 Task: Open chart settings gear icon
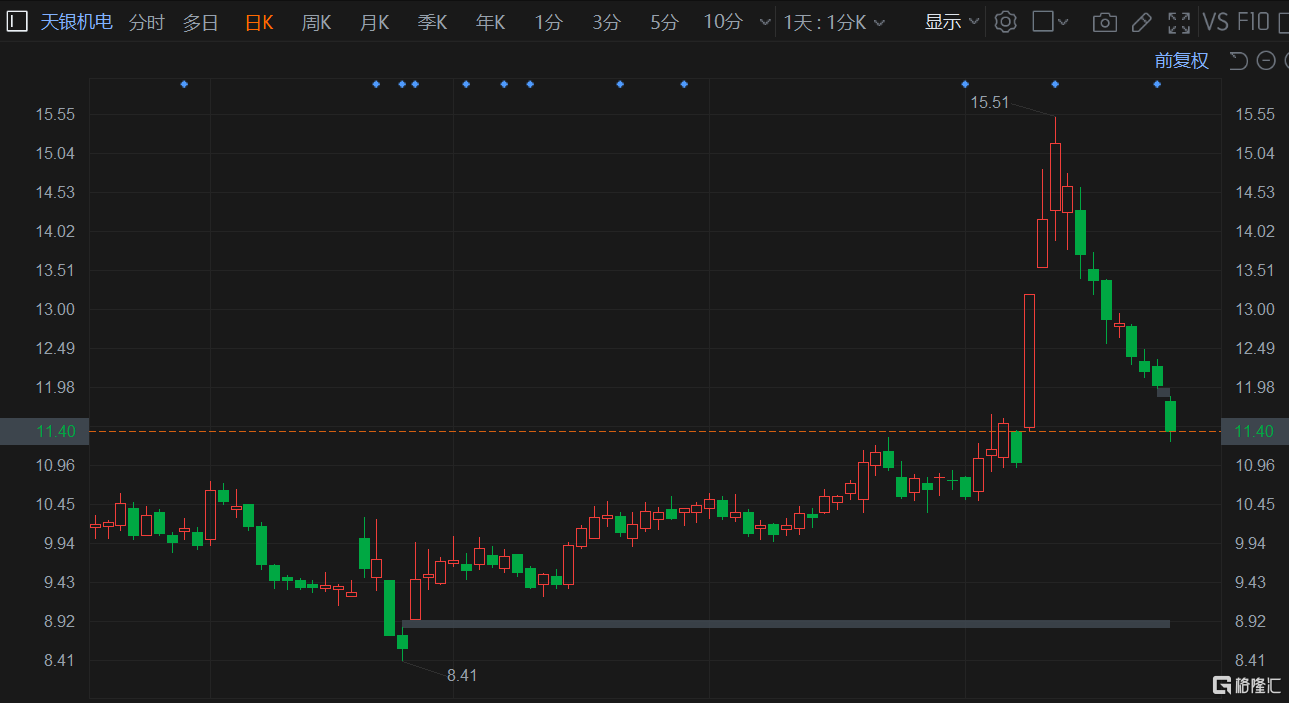coord(1006,22)
